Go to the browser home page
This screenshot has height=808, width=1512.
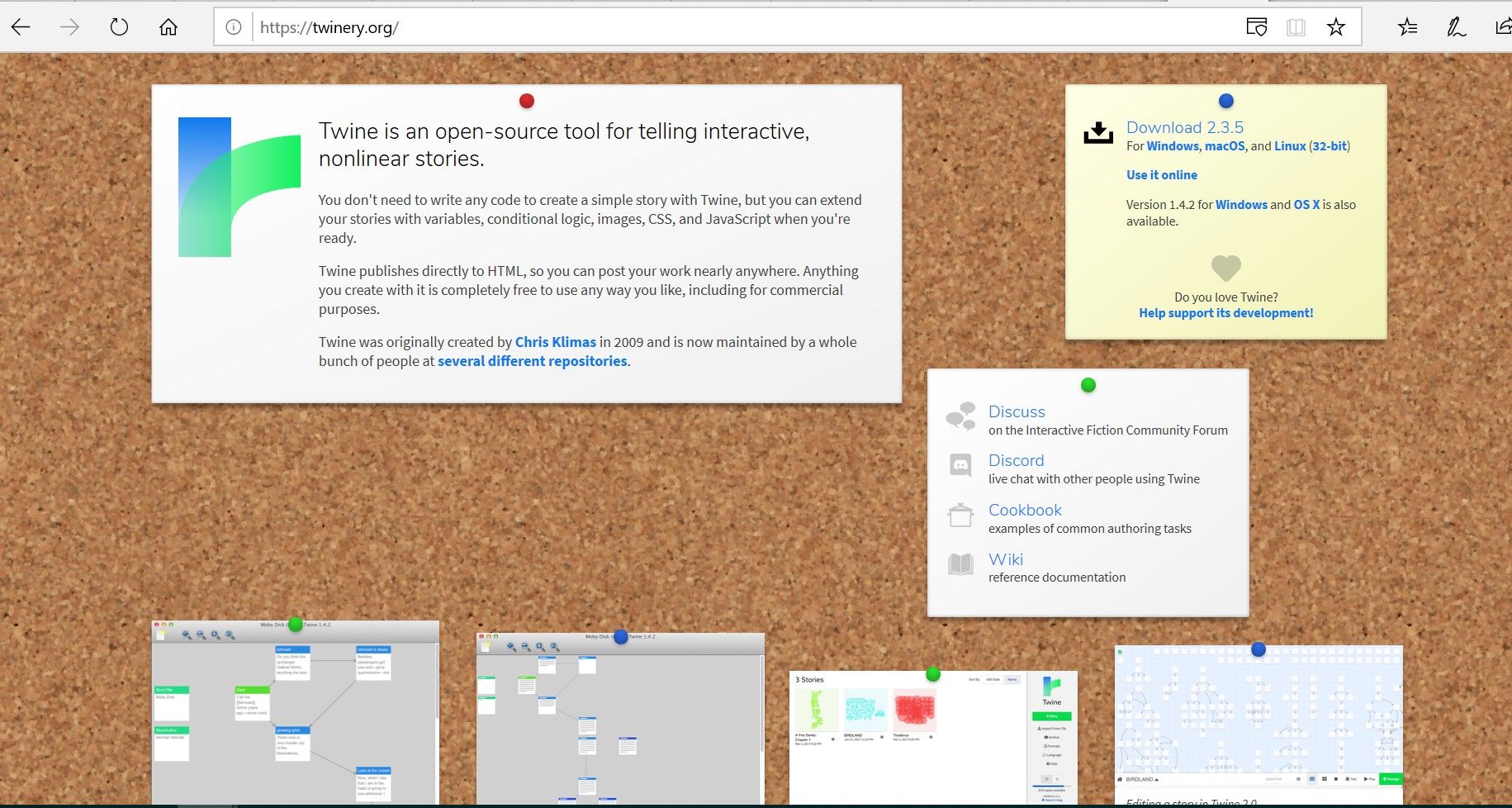(x=168, y=27)
